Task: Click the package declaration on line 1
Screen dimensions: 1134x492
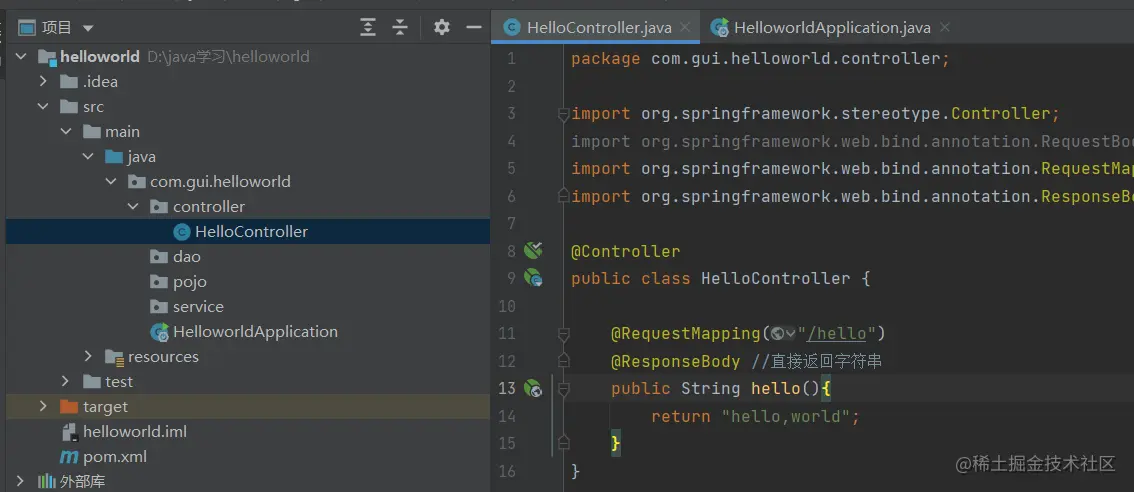Action: 759,59
